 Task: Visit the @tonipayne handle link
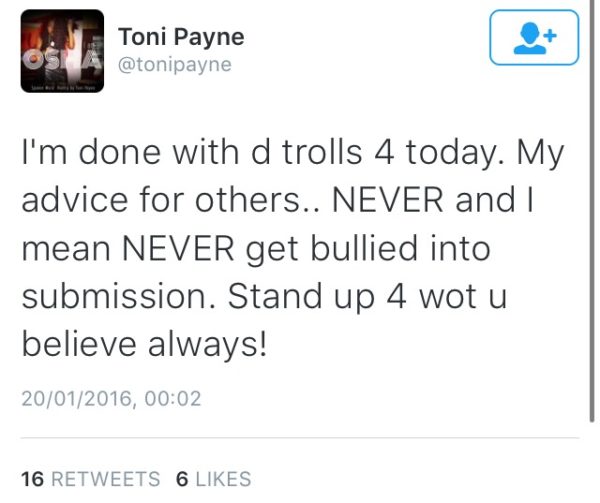coord(175,65)
